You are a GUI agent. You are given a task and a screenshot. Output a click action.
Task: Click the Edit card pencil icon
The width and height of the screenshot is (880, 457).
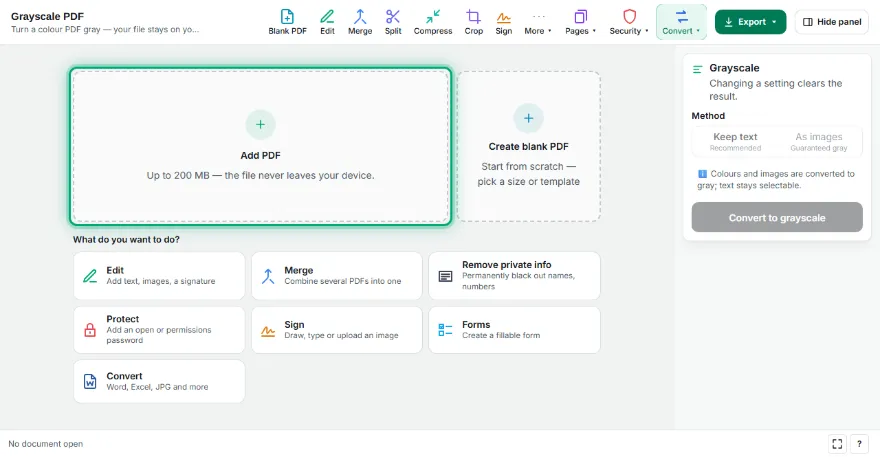click(90, 276)
